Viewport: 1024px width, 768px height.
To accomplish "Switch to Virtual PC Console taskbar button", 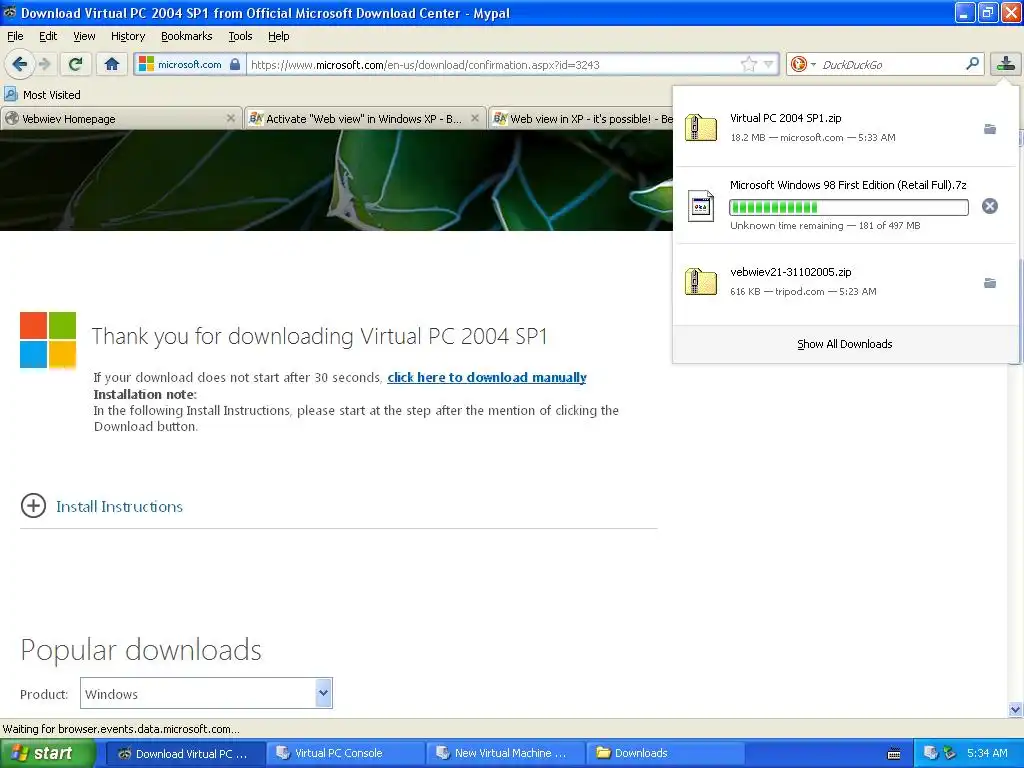I will coord(345,753).
